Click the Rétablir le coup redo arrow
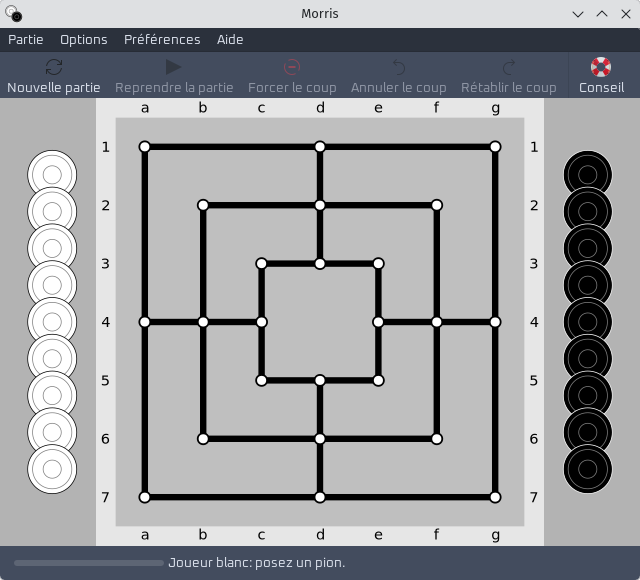The width and height of the screenshot is (640, 580). 509,67
